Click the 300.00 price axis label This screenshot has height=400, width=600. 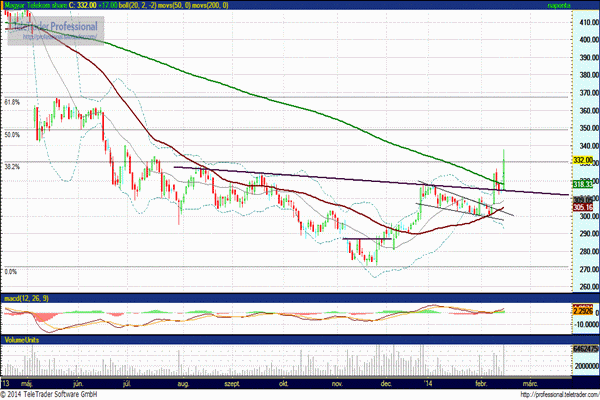coord(589,216)
